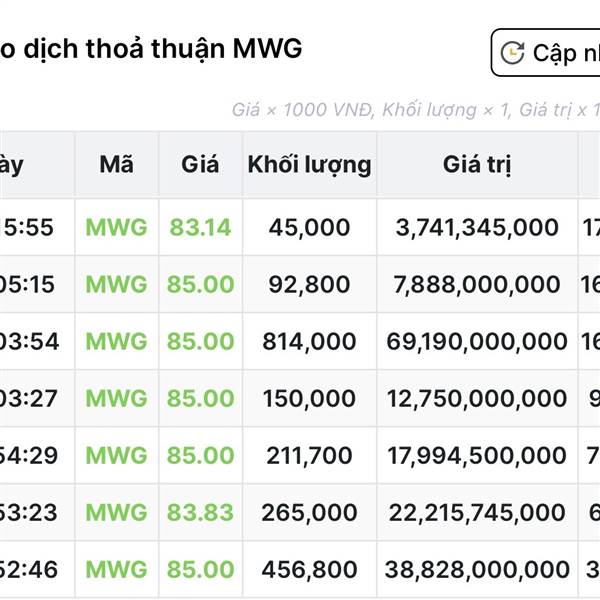Select the MWG ticker in the 814,000 volume row
The height and width of the screenshot is (600, 600).
point(116,341)
